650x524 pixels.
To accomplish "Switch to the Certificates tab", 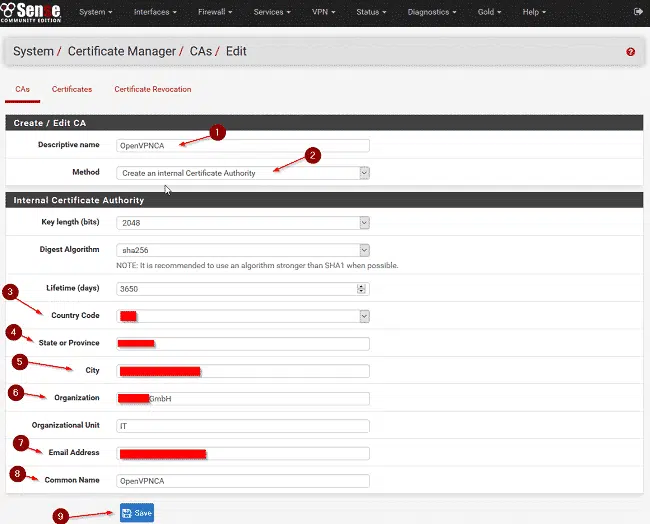I will 72,89.
